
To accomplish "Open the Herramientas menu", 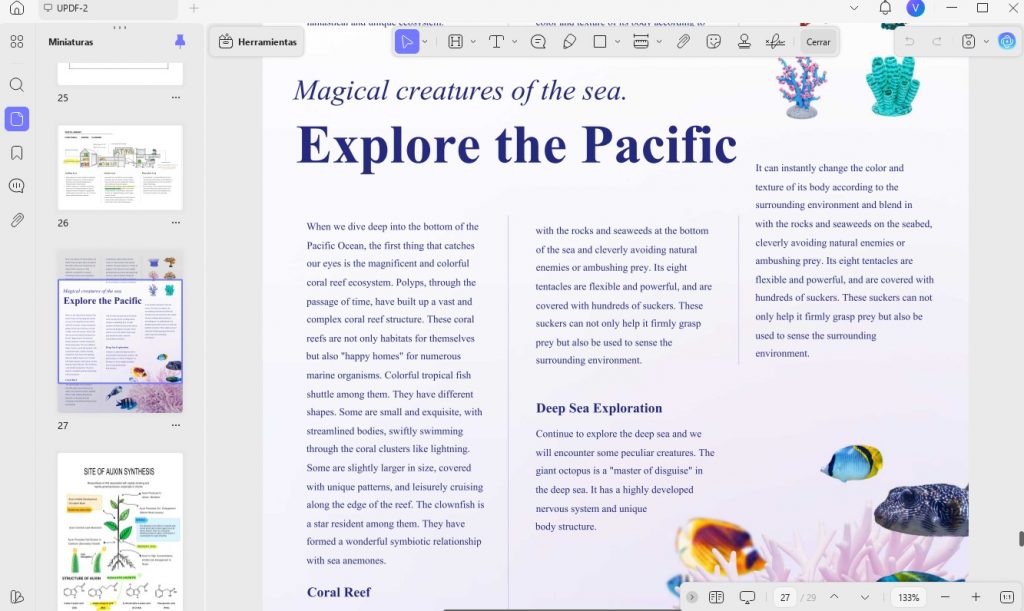I will tap(257, 42).
